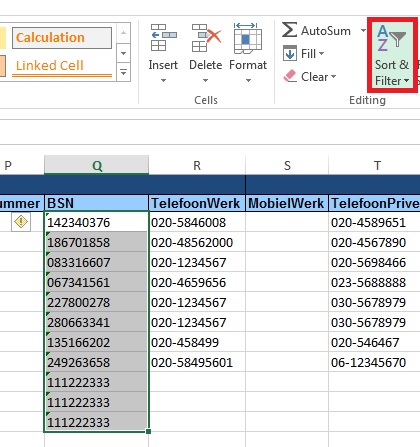Apply the Calculation cell style
The height and width of the screenshot is (447, 420).
[62, 38]
